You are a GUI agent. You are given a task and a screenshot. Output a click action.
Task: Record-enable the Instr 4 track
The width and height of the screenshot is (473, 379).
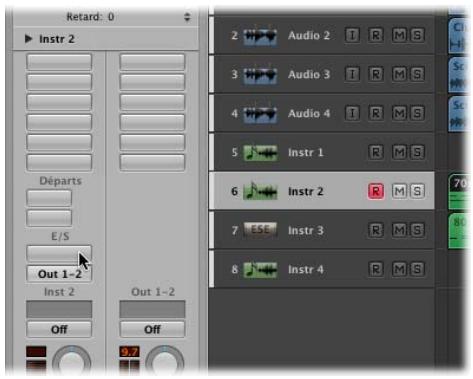point(376,269)
